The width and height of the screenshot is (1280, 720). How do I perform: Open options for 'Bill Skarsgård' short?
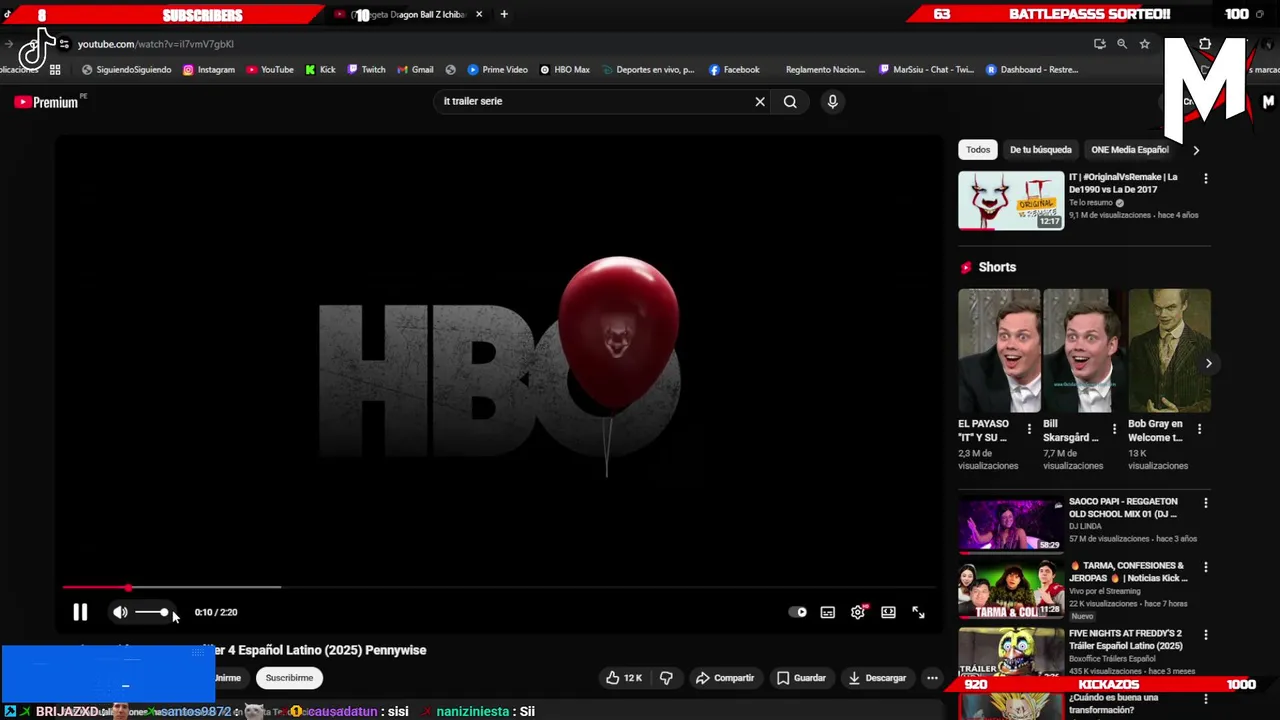[x=1114, y=429]
